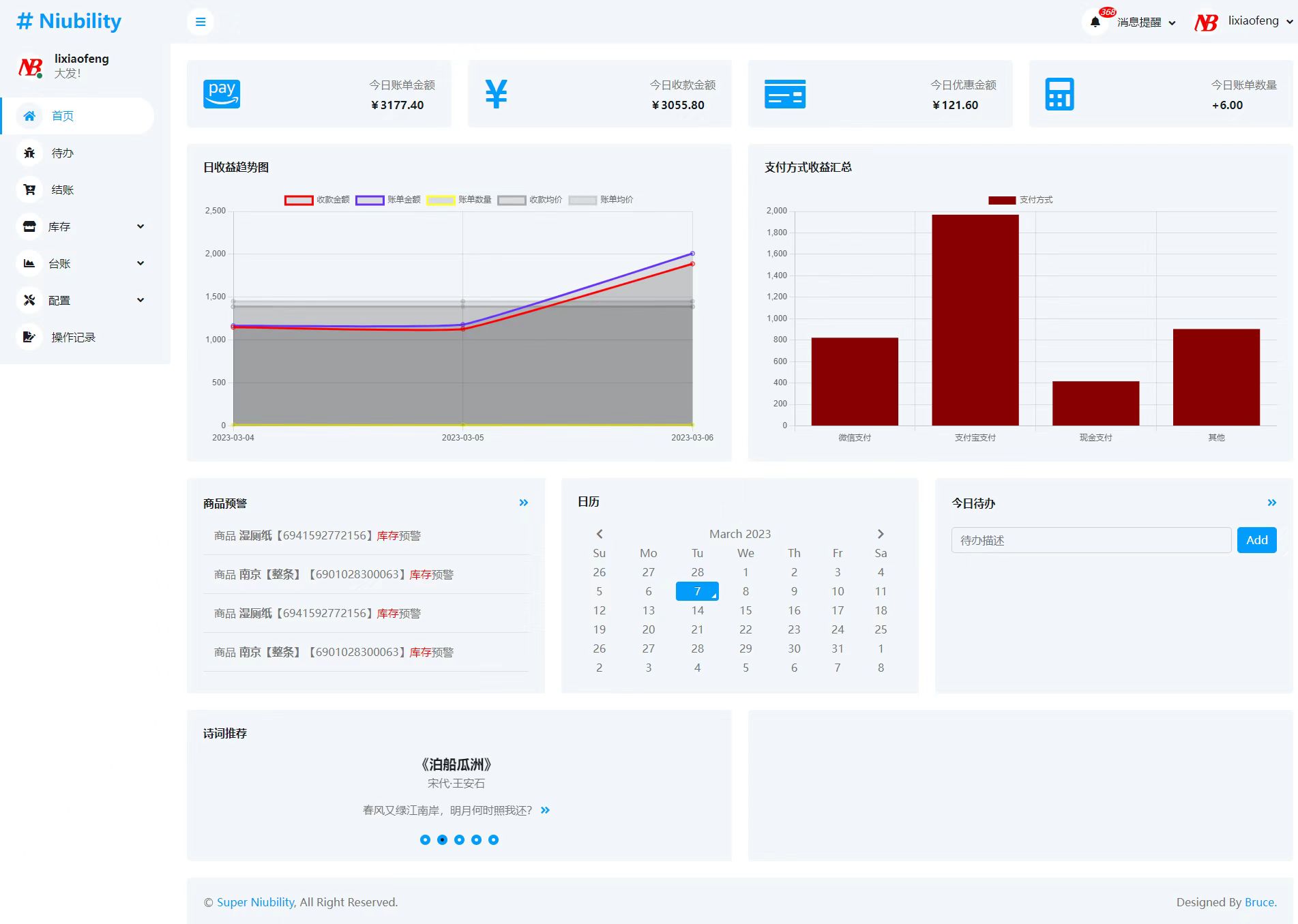Open the 库存 menu item
The image size is (1298, 924).
[78, 226]
